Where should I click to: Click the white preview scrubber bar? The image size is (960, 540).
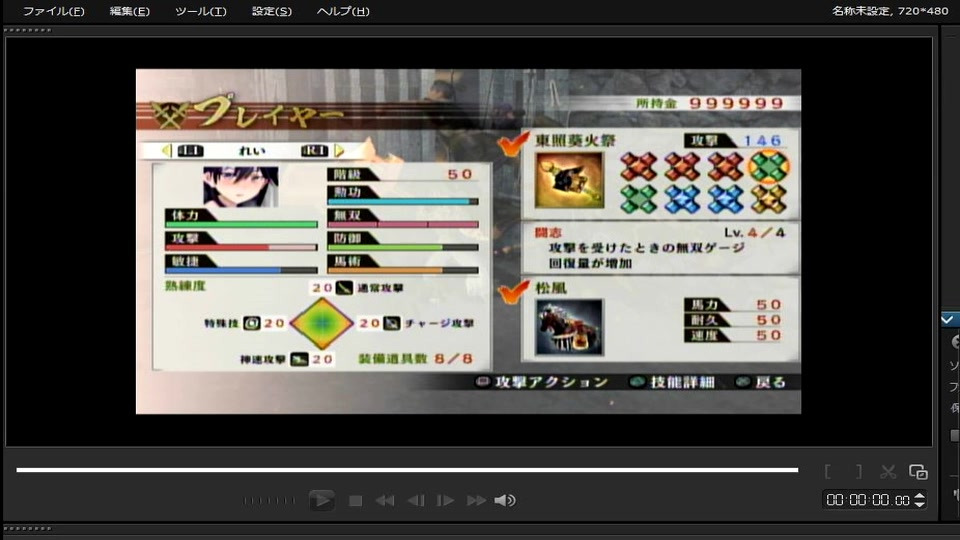pos(407,470)
